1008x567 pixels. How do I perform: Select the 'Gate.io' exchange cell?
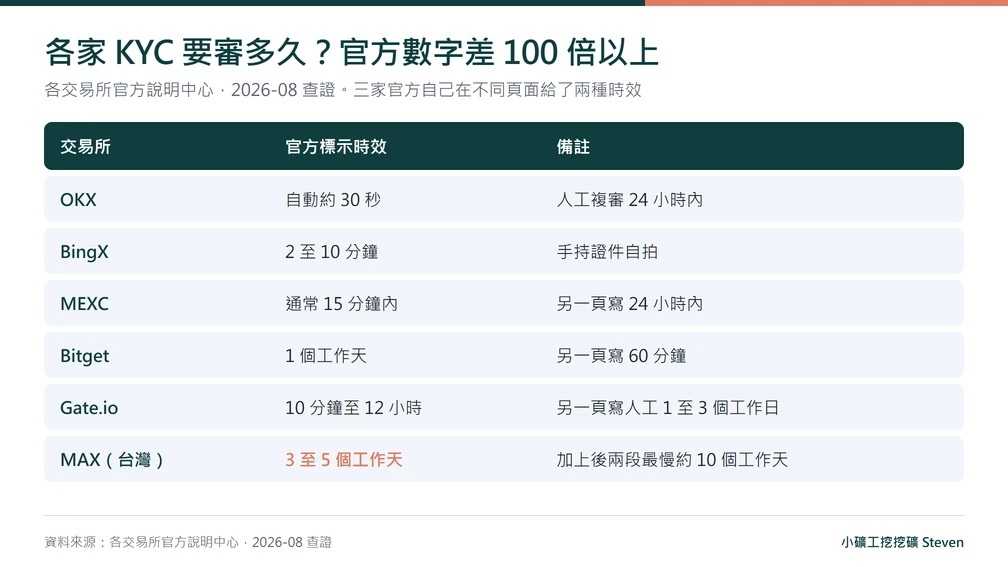click(x=89, y=408)
